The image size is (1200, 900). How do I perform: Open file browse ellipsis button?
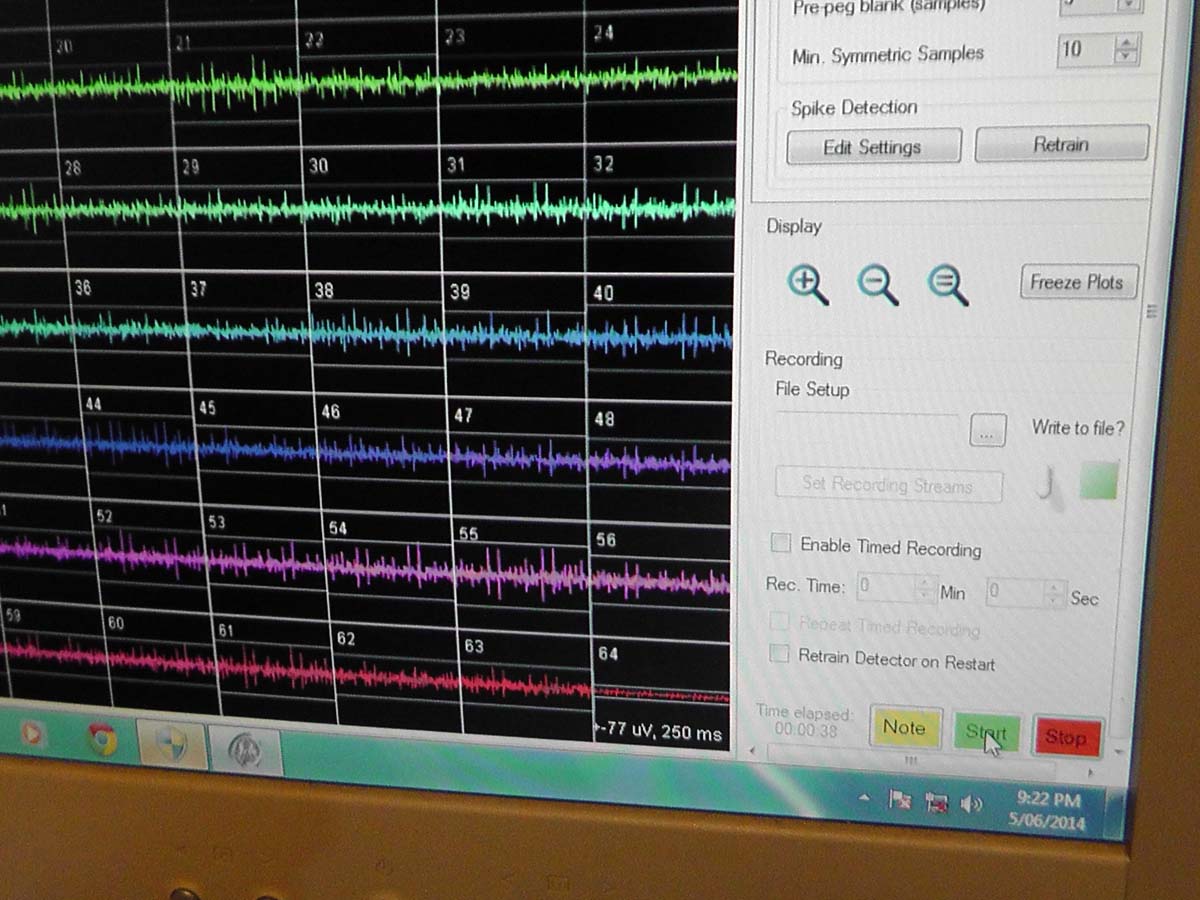[987, 432]
